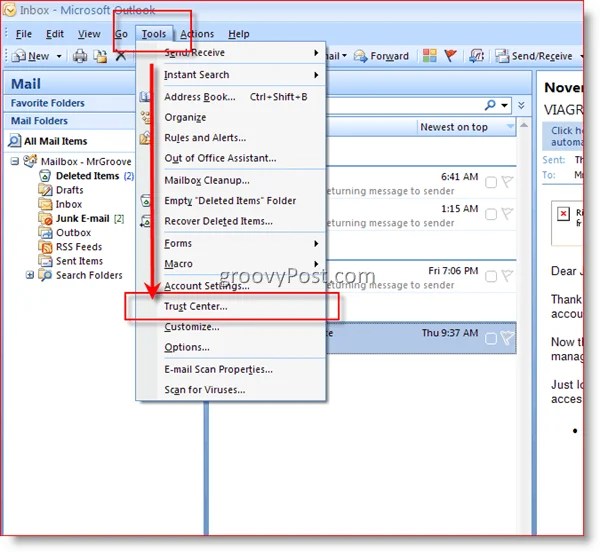Toggle category box on 1:15 AM message

[491, 214]
